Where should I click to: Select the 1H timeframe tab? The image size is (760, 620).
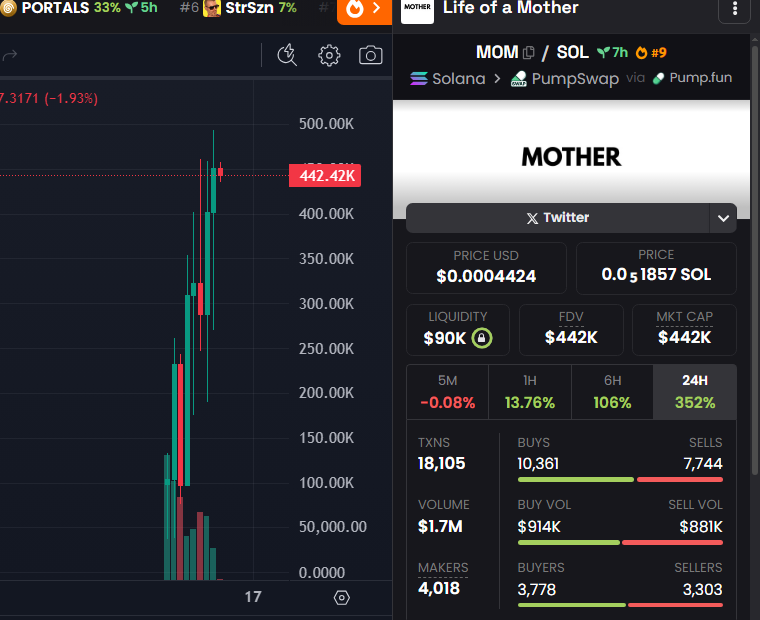(530, 392)
